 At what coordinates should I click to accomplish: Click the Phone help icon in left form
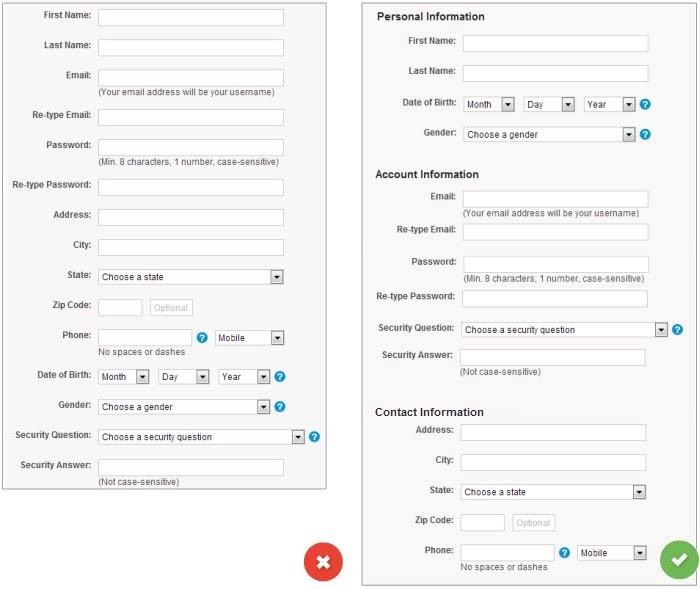click(202, 338)
